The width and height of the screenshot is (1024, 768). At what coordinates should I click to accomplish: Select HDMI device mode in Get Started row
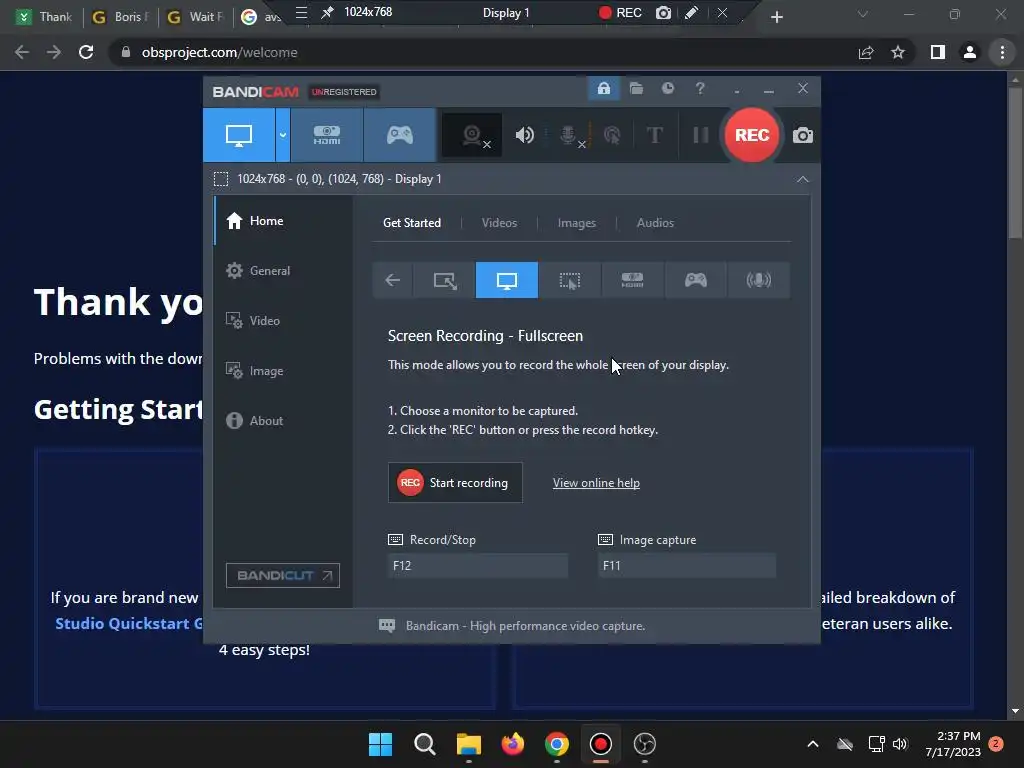coord(632,280)
